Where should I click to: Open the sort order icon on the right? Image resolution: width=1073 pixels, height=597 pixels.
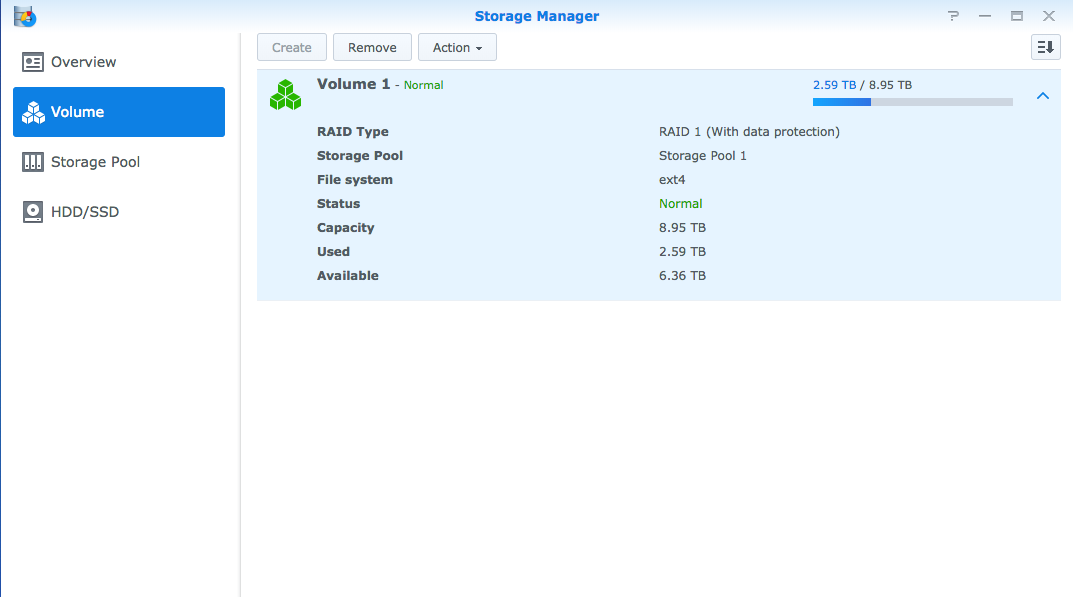tap(1045, 46)
